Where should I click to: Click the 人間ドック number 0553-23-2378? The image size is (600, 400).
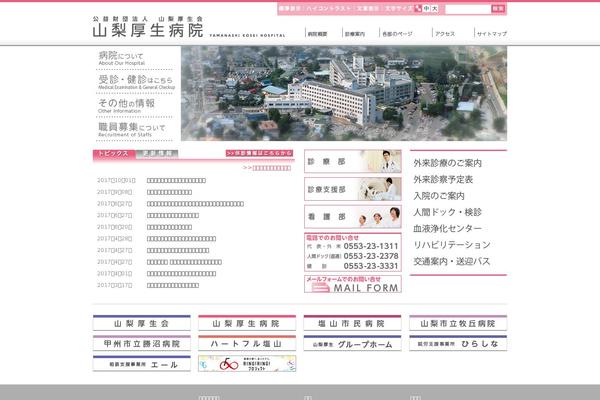pos(371,256)
